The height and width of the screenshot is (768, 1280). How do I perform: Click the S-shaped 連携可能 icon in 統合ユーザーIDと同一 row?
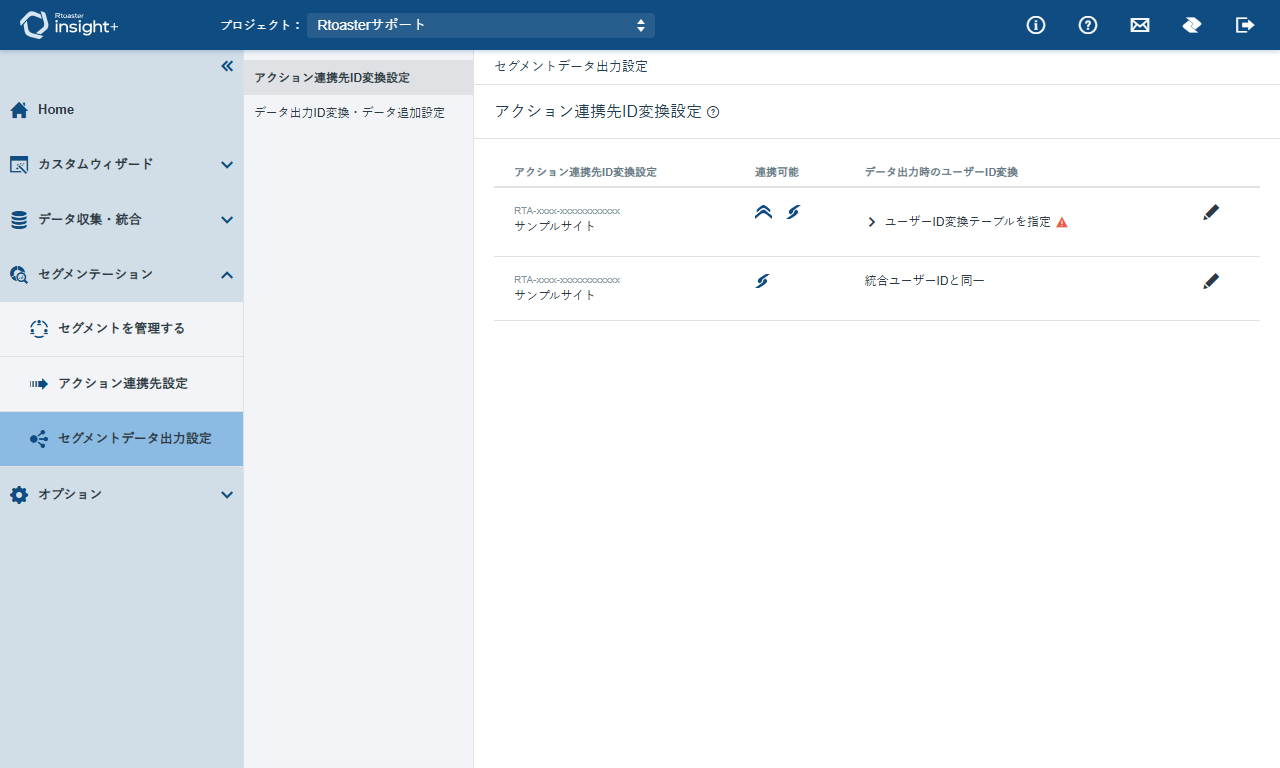pos(762,281)
